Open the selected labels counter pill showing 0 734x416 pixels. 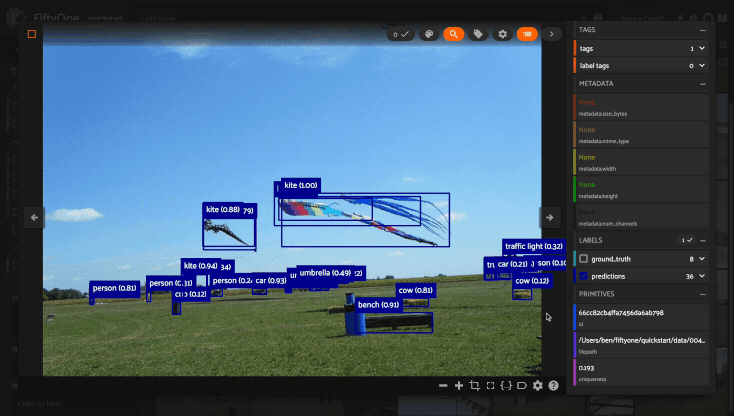click(401, 34)
